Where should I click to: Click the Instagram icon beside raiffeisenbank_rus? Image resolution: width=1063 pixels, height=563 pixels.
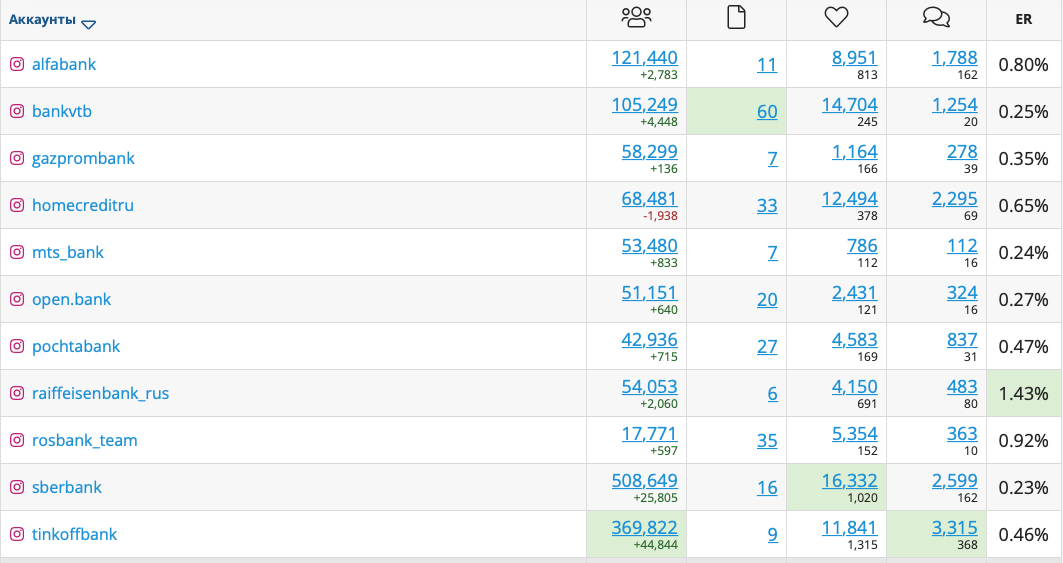pos(17,393)
